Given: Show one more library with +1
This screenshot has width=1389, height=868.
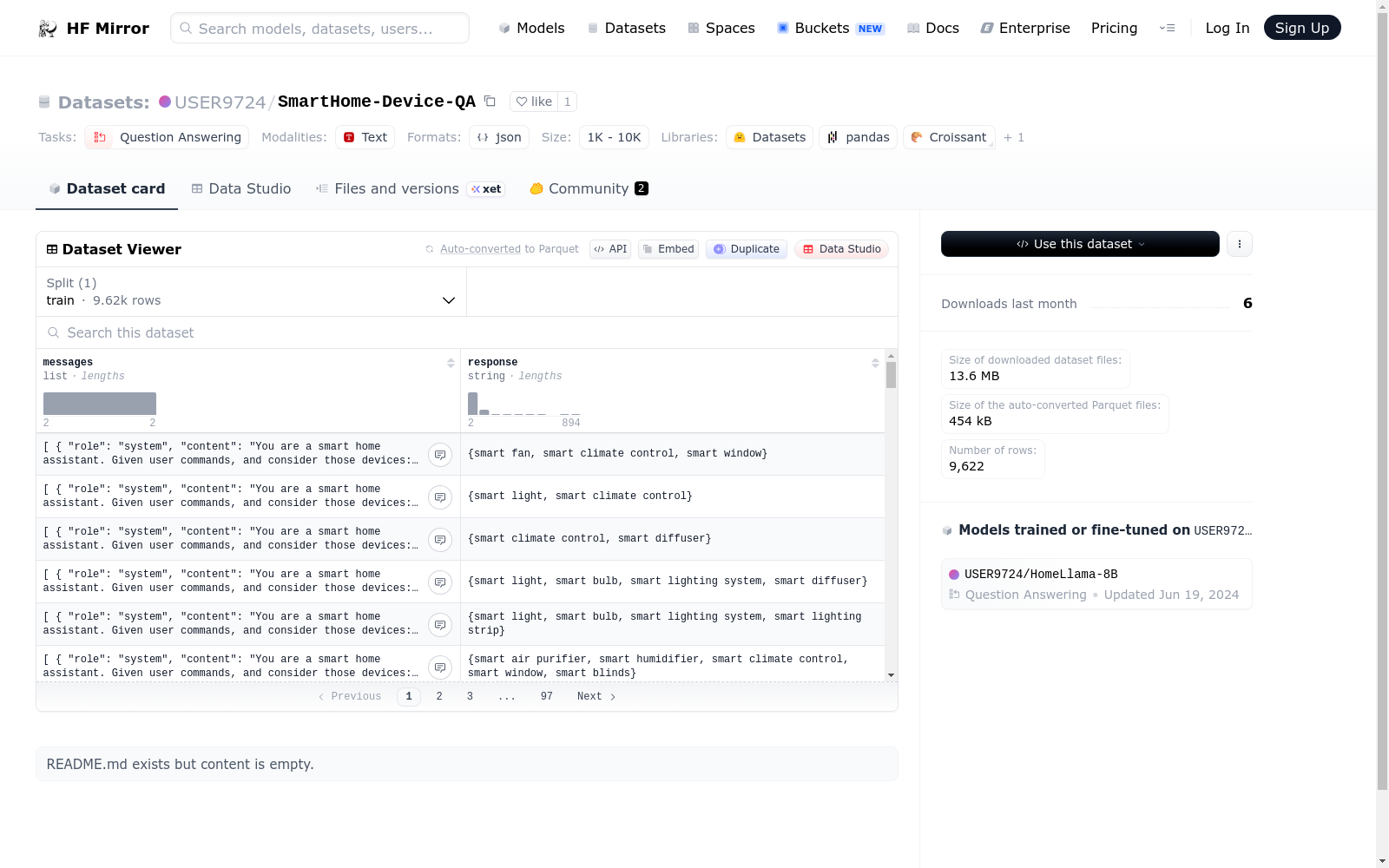Looking at the screenshot, I should (x=1014, y=137).
